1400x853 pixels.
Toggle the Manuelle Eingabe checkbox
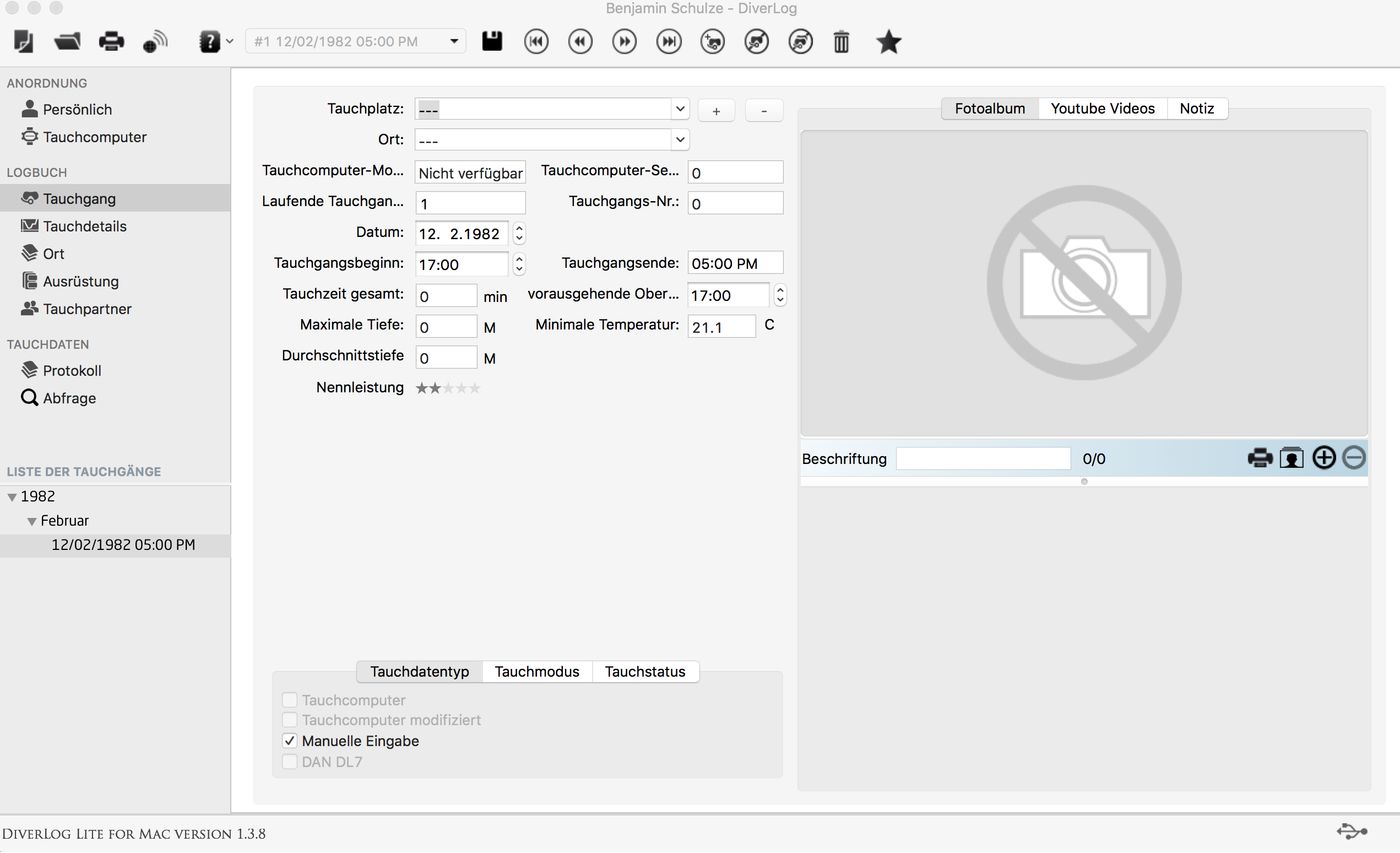click(290, 741)
